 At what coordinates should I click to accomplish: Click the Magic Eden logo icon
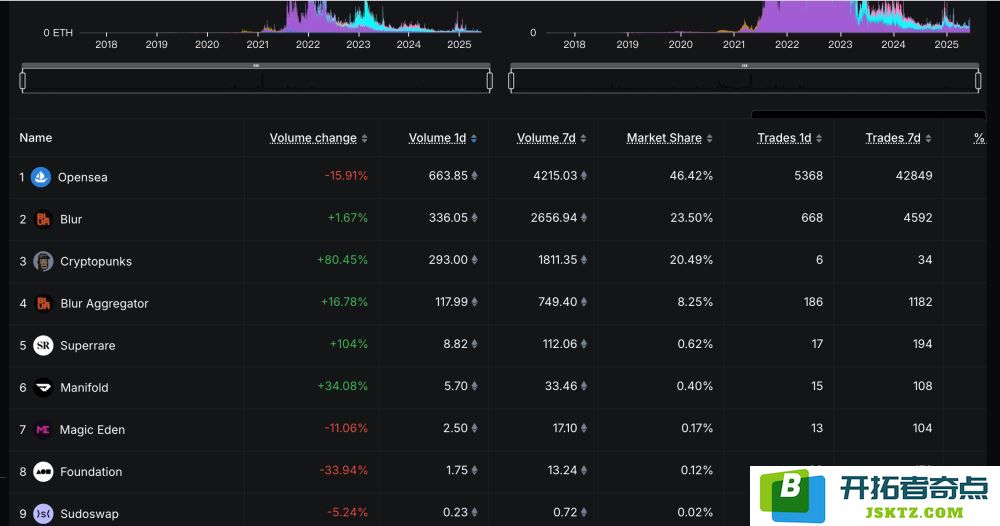point(43,430)
